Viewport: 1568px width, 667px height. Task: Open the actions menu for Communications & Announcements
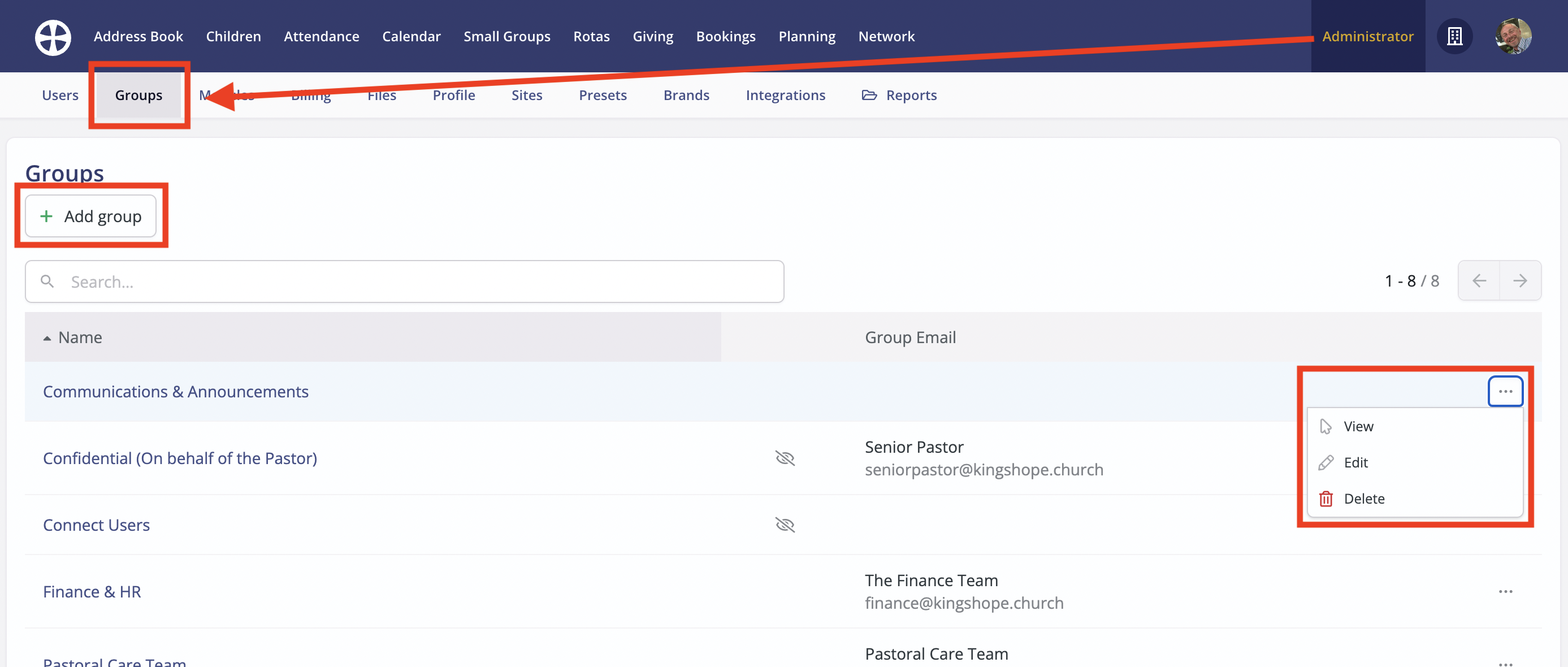coord(1505,391)
